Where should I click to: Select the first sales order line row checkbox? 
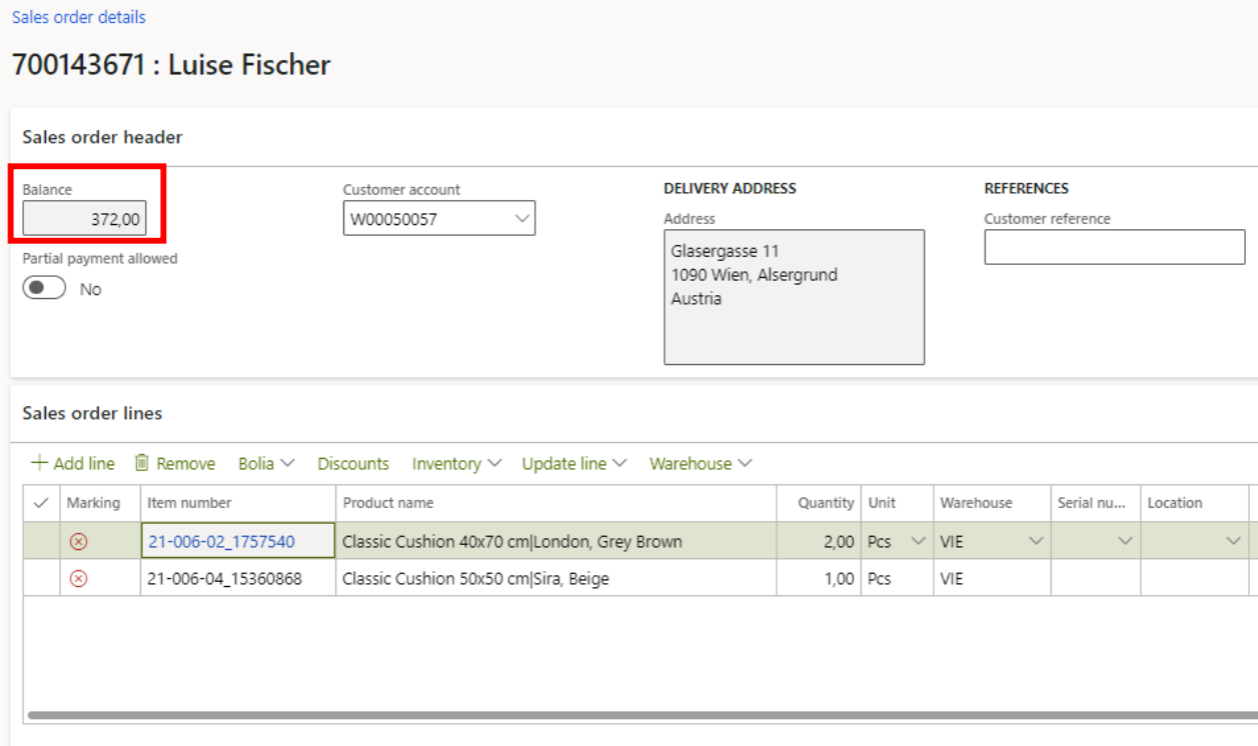point(41,541)
